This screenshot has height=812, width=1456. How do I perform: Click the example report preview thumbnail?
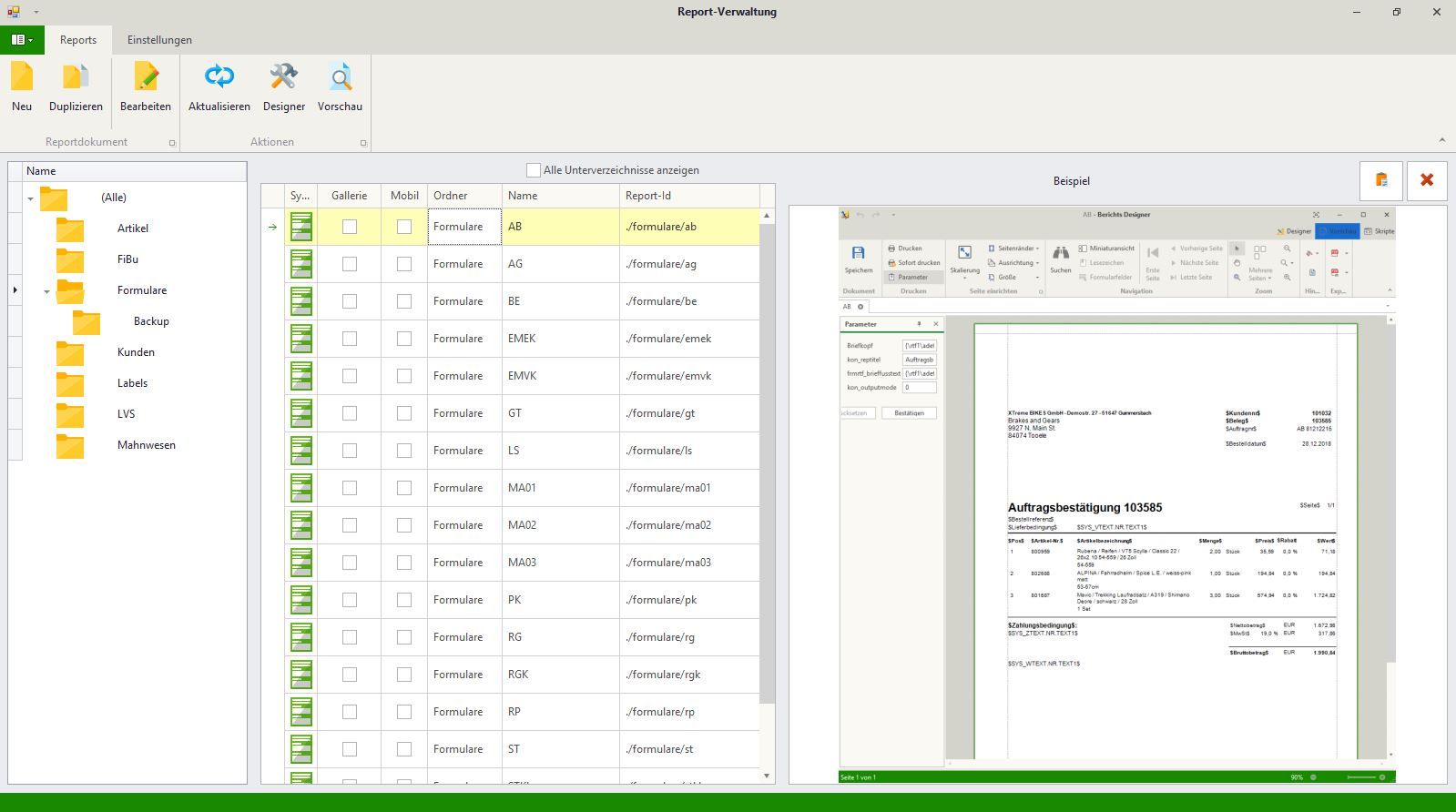tap(1117, 496)
